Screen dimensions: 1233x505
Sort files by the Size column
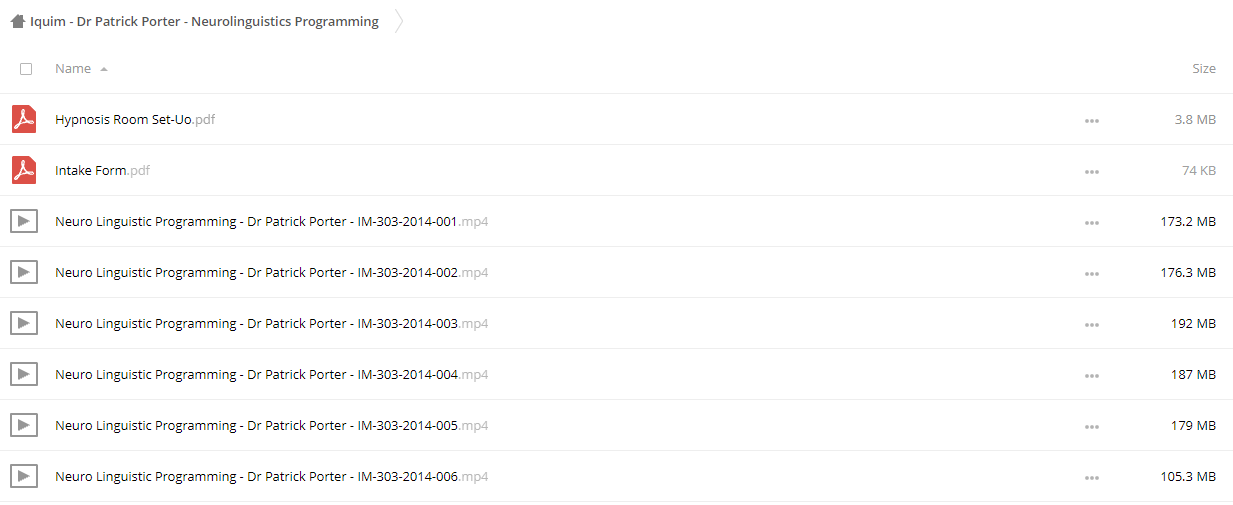pos(1203,68)
